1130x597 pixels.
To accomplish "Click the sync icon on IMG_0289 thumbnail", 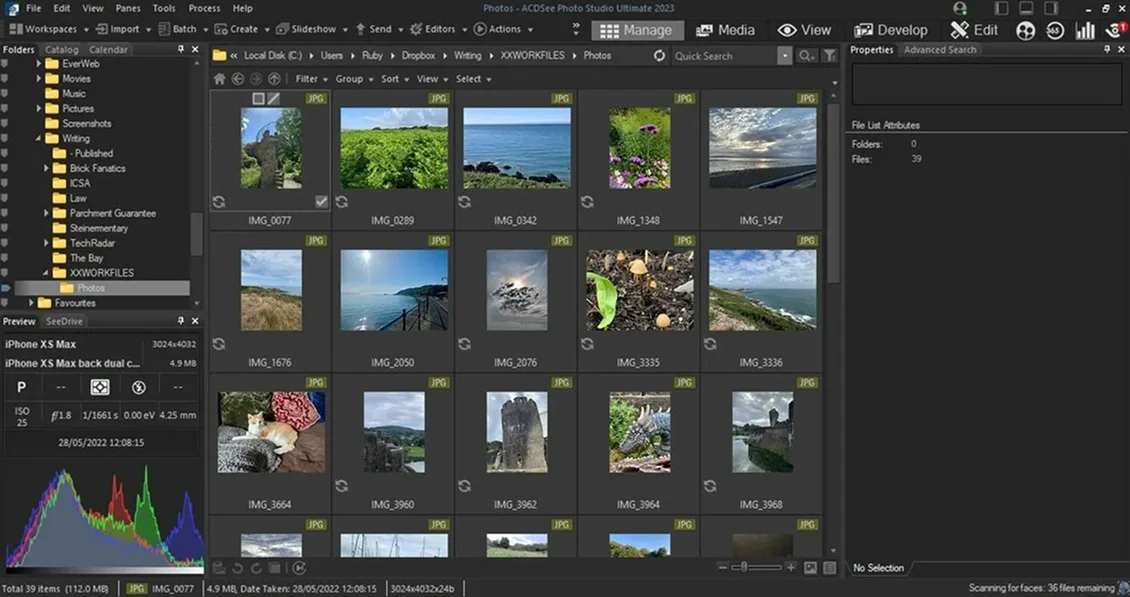I will pyautogui.click(x=342, y=202).
